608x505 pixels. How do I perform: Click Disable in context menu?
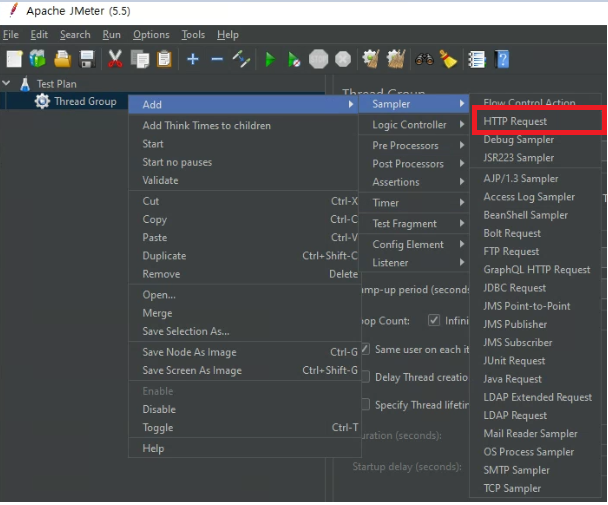[x=244, y=409]
